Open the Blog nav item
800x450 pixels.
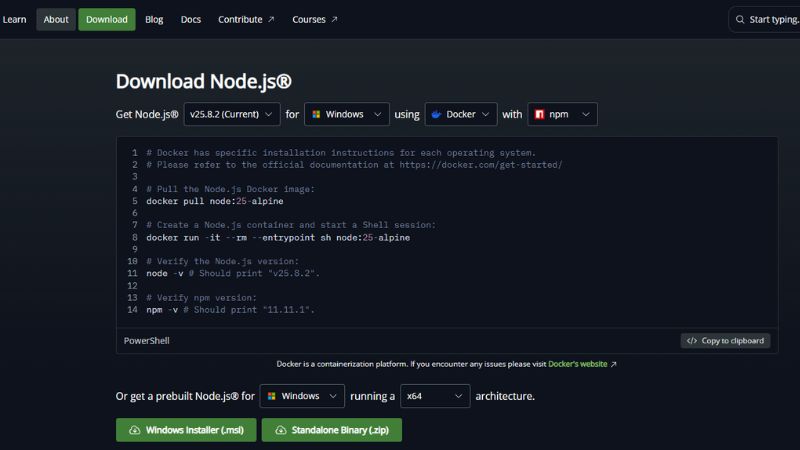154,19
